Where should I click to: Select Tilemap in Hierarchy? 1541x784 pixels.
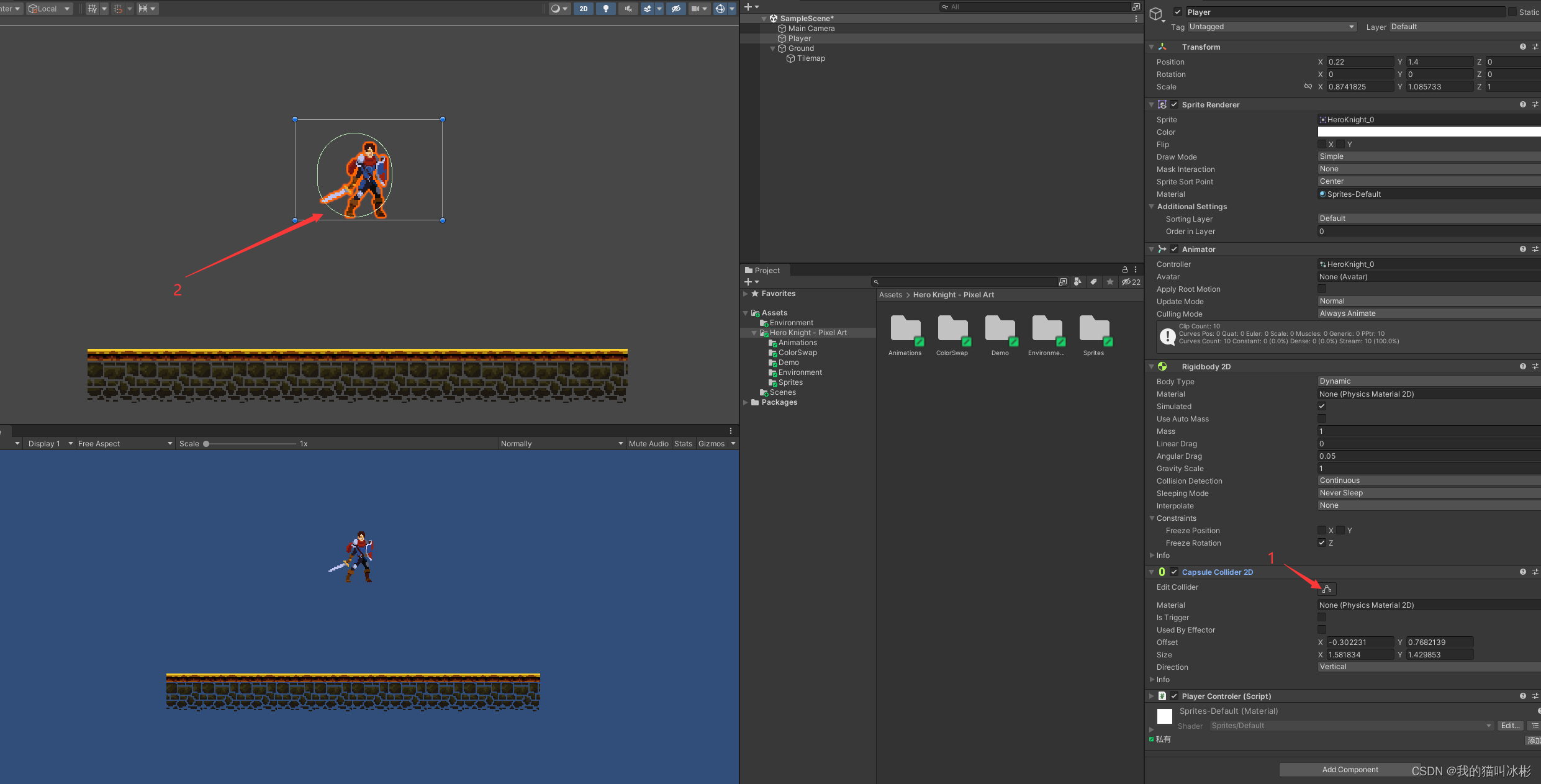click(x=811, y=58)
